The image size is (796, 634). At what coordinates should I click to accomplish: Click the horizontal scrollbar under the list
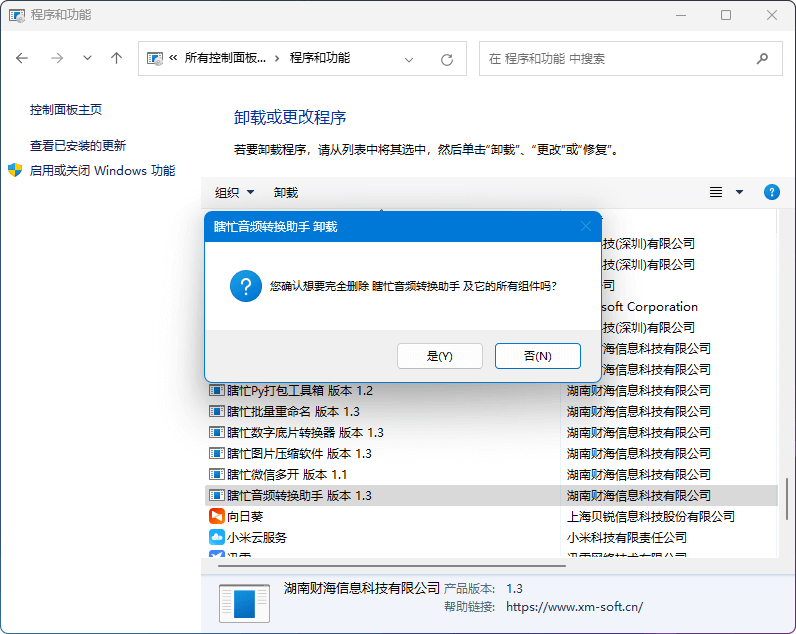391,565
